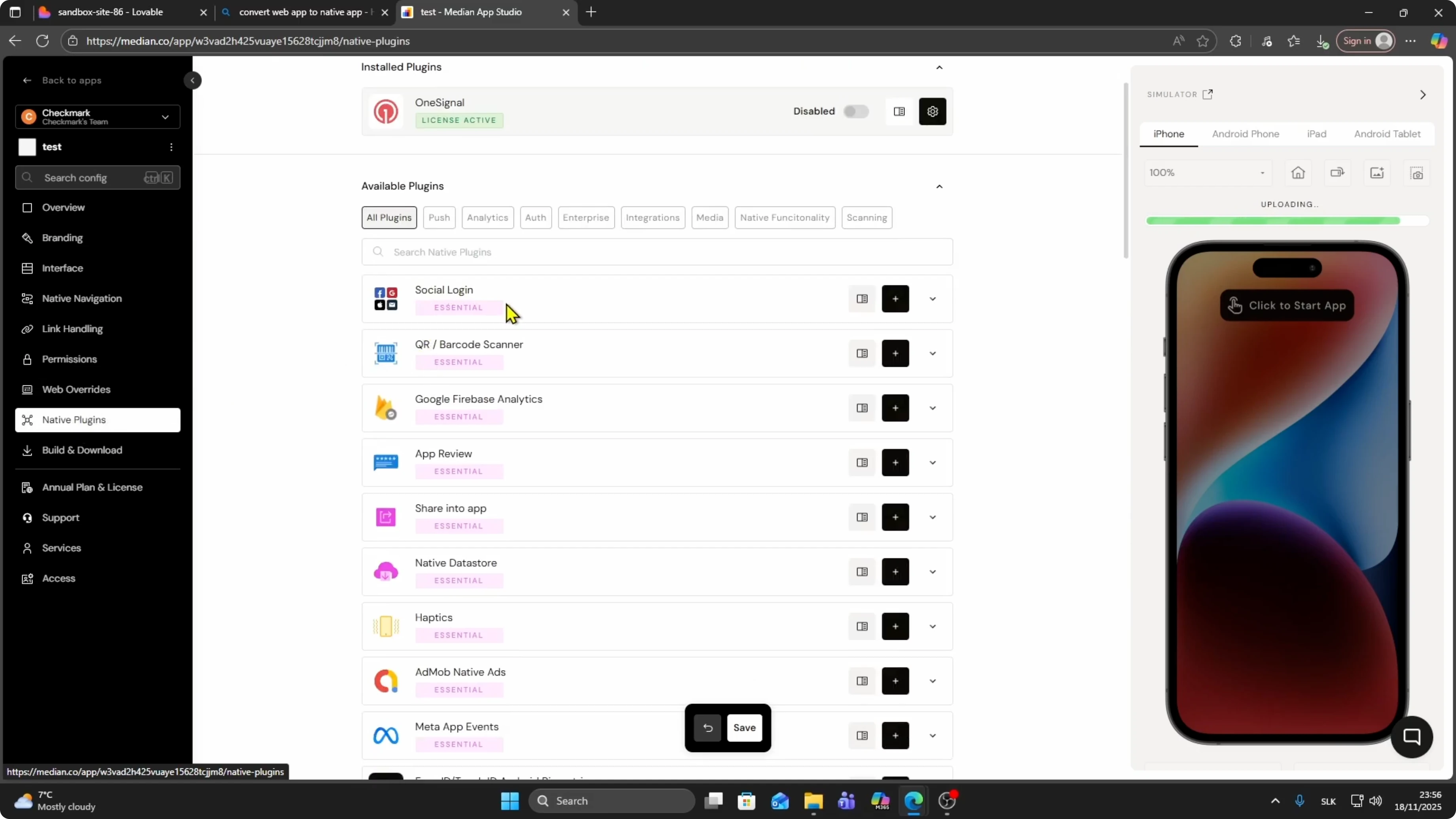Filter plugins by Analytics
The width and height of the screenshot is (1456, 819).
coord(487,218)
